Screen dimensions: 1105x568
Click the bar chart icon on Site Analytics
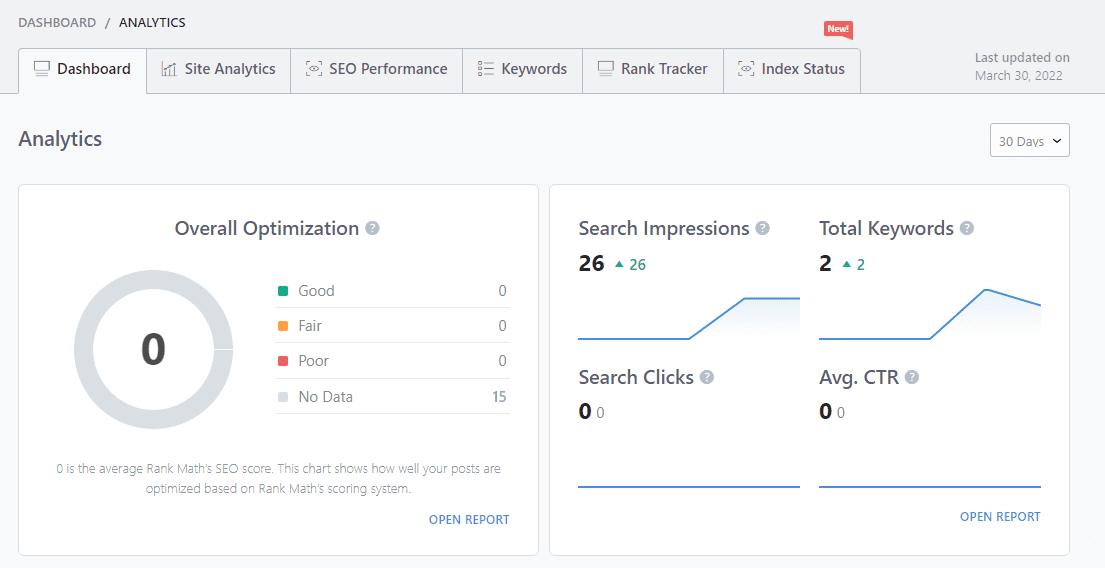coord(168,69)
